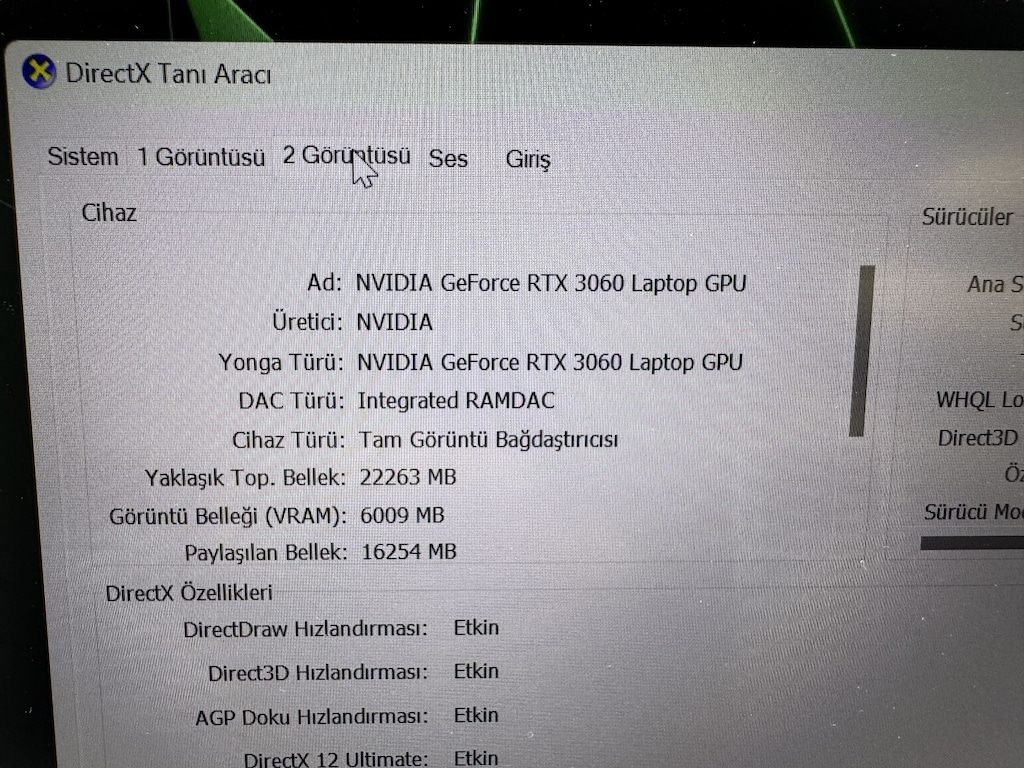Click the 22263 MB total memory value

pyautogui.click(x=408, y=477)
